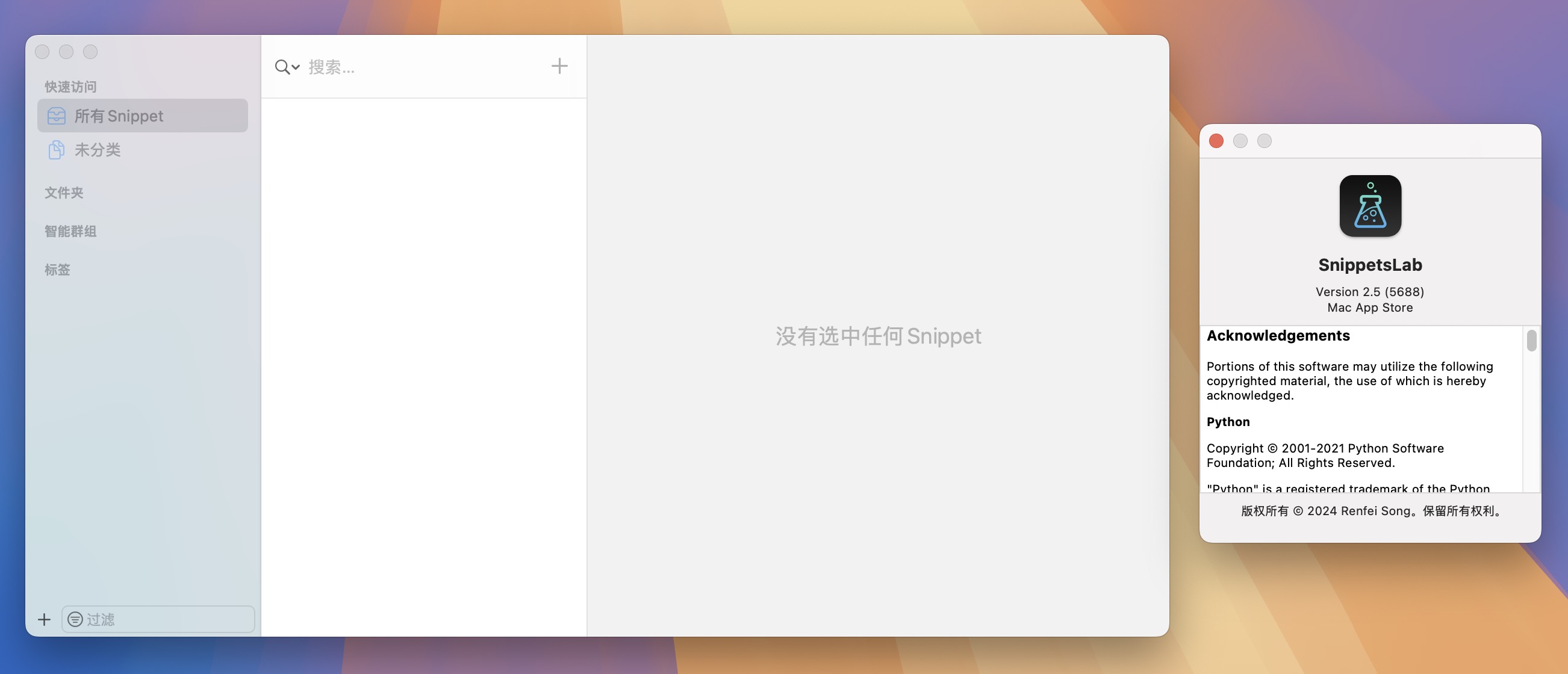This screenshot has height=674, width=1568.
Task: Click the Acknowledgements heading
Action: 1278,336
